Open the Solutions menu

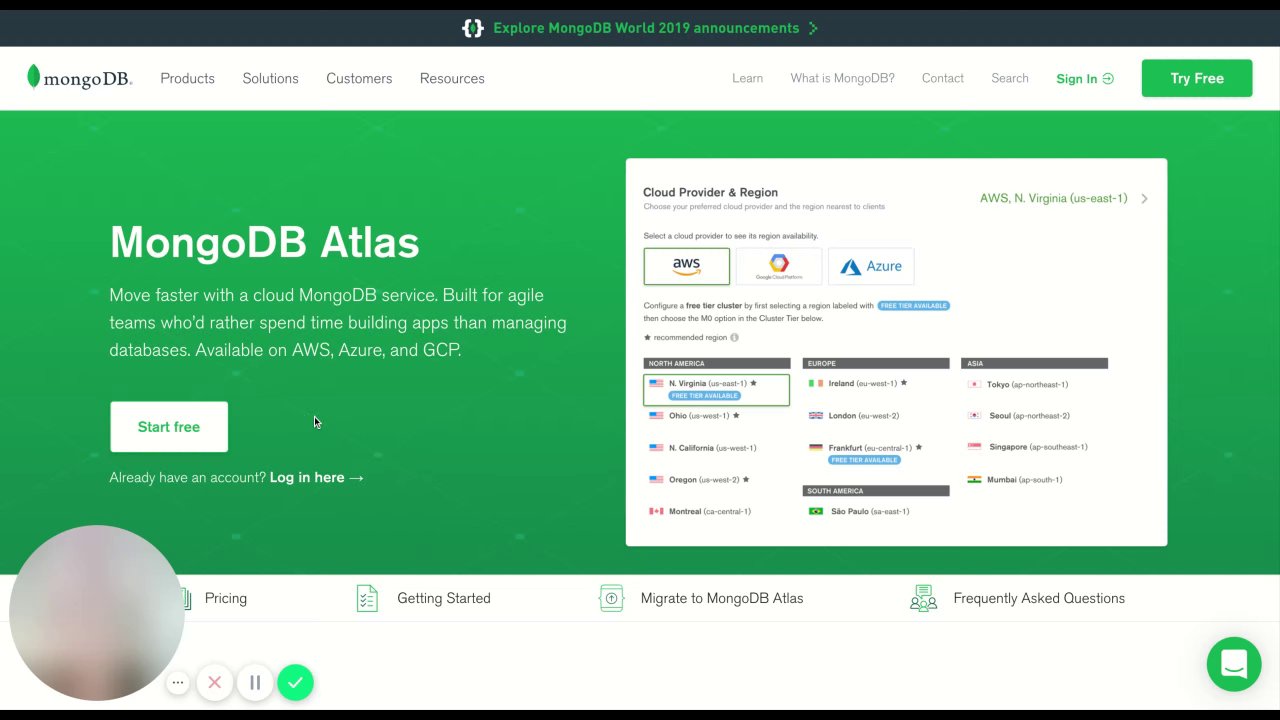[270, 78]
